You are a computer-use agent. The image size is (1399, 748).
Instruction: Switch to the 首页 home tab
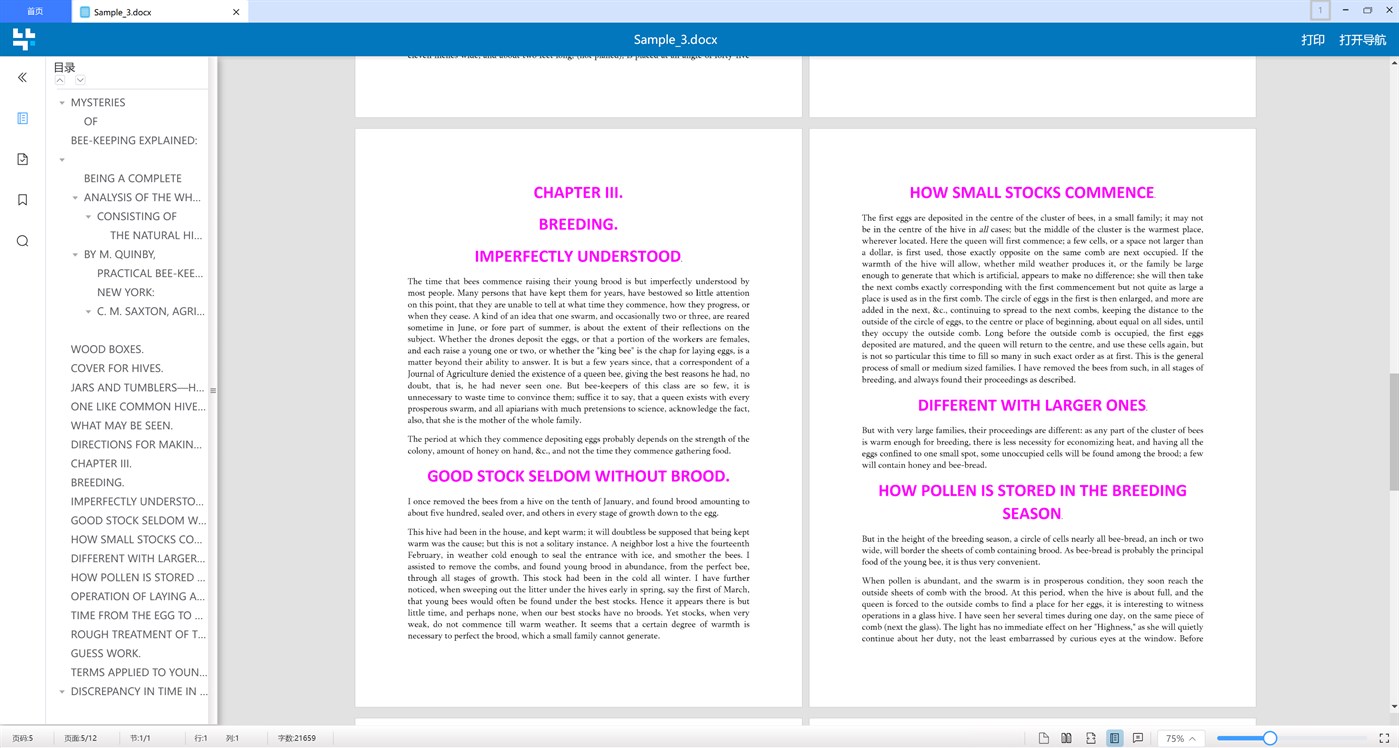(x=35, y=11)
